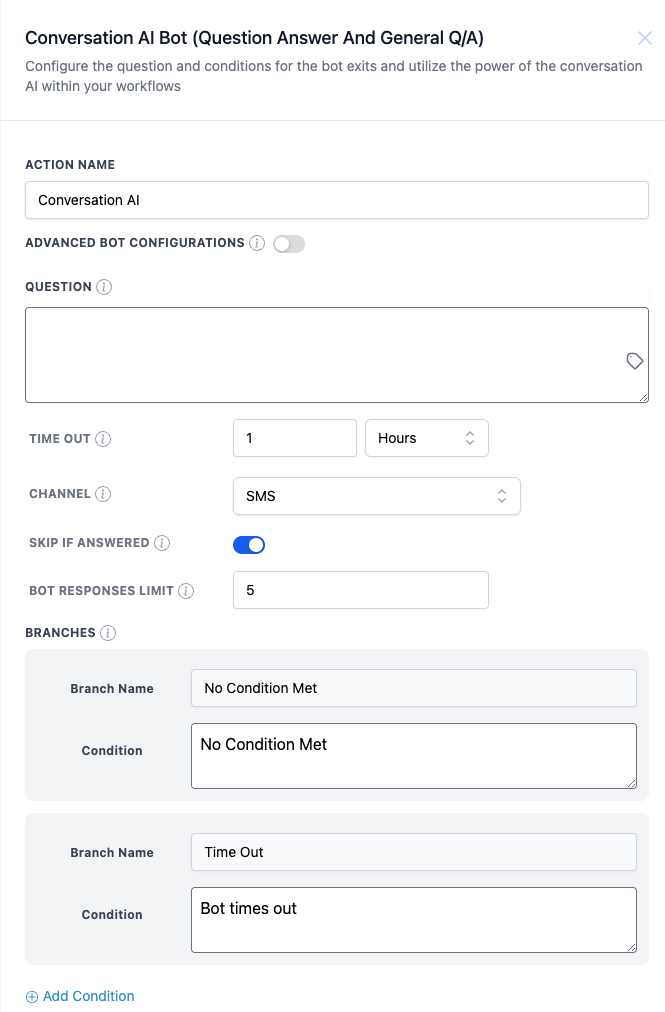Screen dimensions: 665x1012
Task: Close the Conversation AI Bot panel
Action: (645, 39)
